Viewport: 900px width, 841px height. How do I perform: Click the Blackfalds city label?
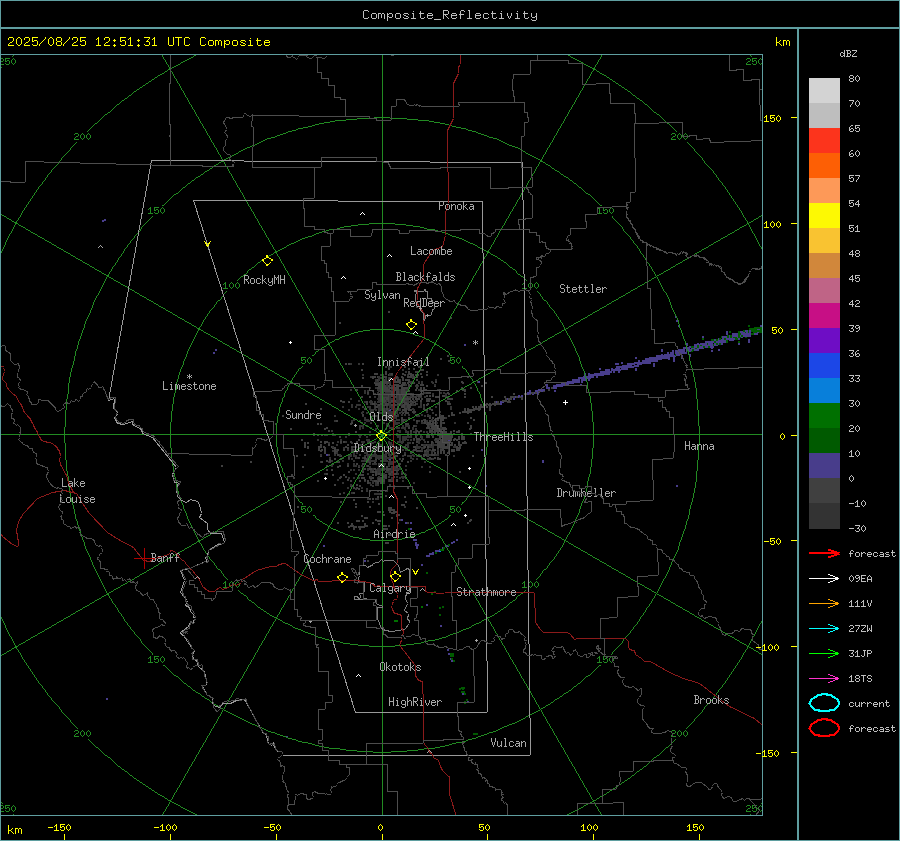[x=425, y=277]
